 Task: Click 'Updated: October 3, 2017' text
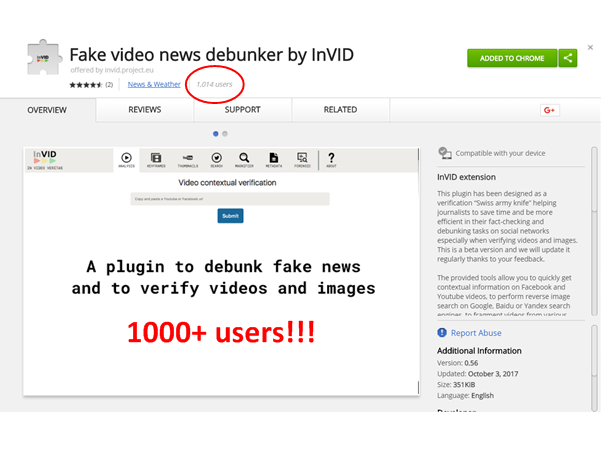[x=478, y=374]
